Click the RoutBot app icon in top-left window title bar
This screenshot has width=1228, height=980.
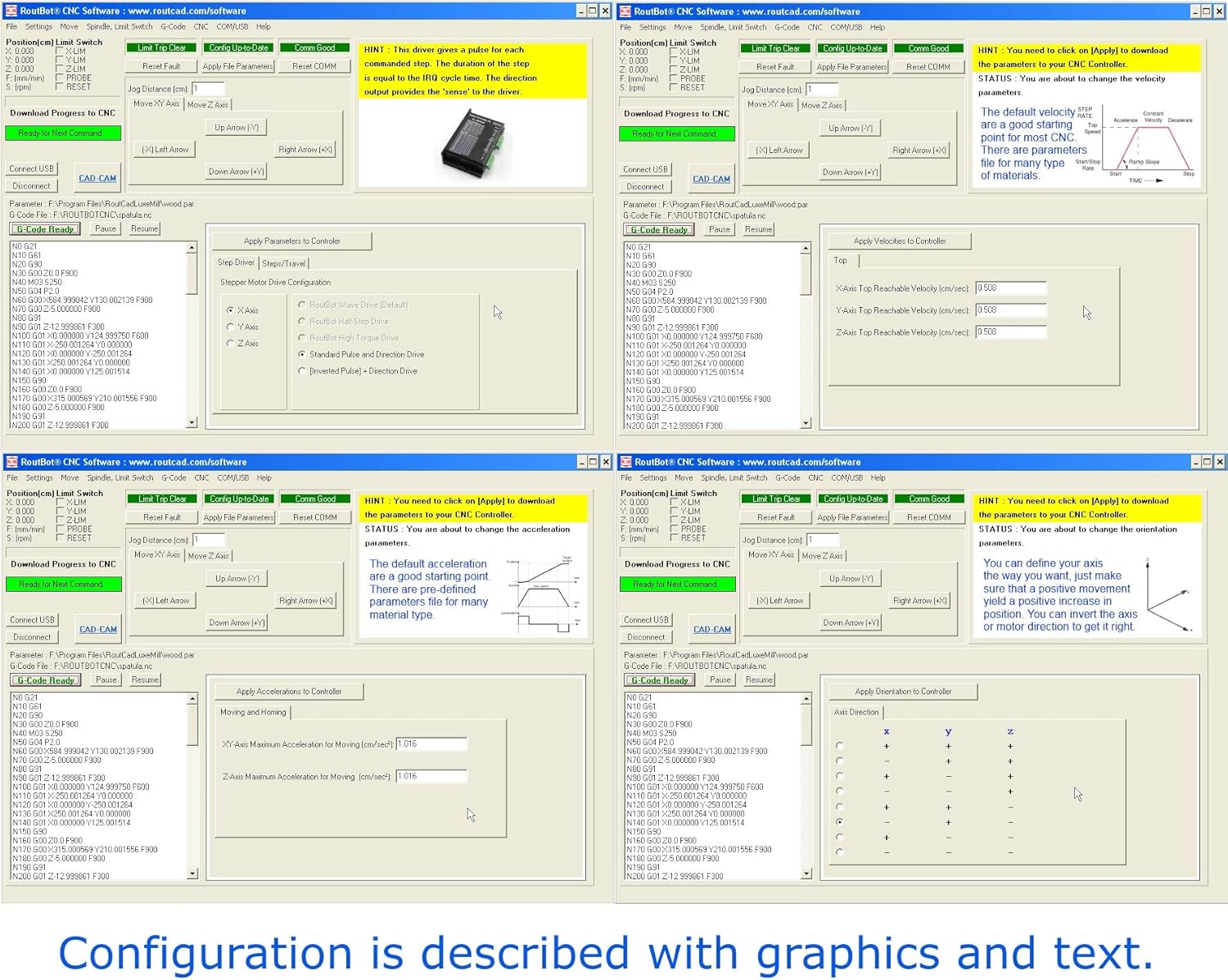tap(11, 11)
